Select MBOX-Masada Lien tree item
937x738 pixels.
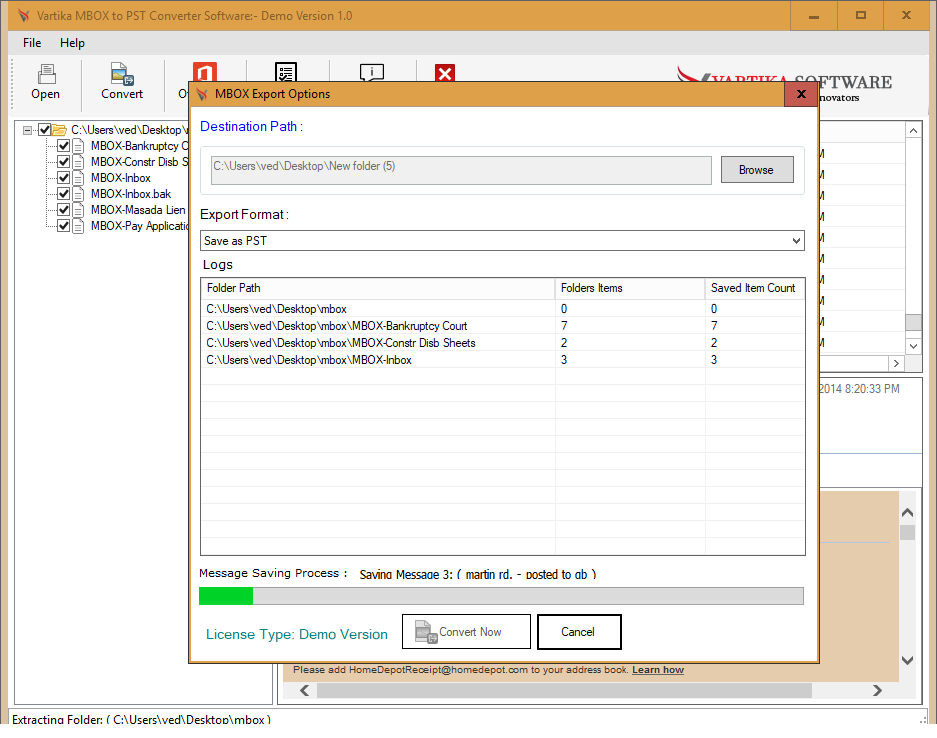(138, 210)
